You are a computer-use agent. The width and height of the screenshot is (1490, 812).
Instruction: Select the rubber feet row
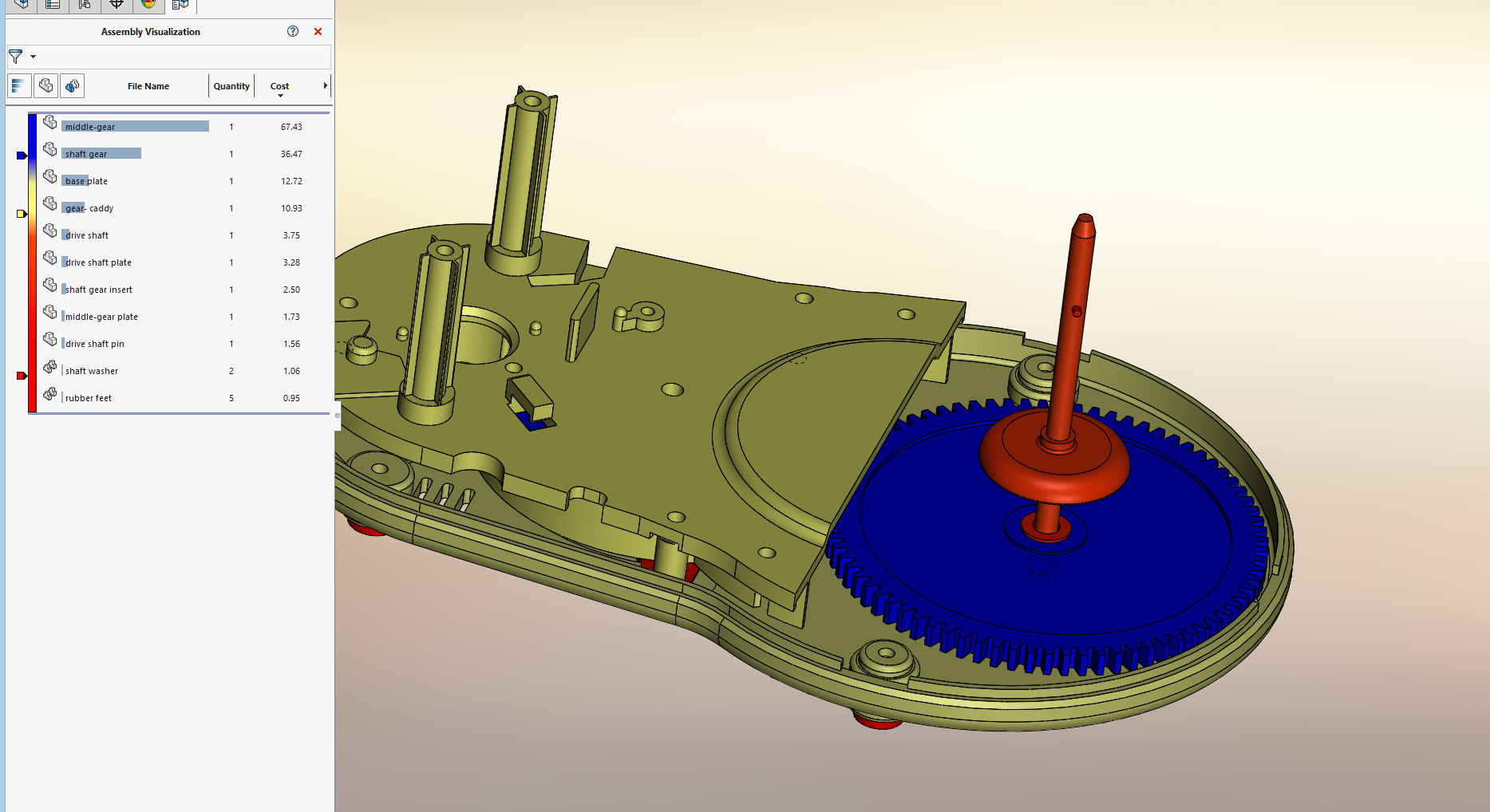coord(184,398)
